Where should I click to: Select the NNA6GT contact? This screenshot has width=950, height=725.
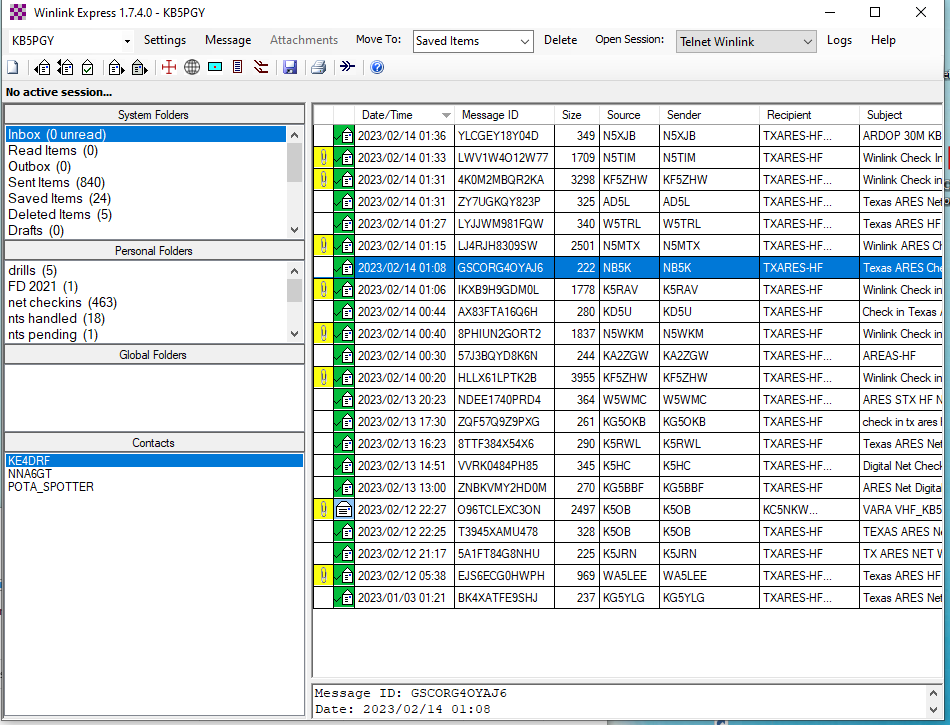click(x=30, y=474)
